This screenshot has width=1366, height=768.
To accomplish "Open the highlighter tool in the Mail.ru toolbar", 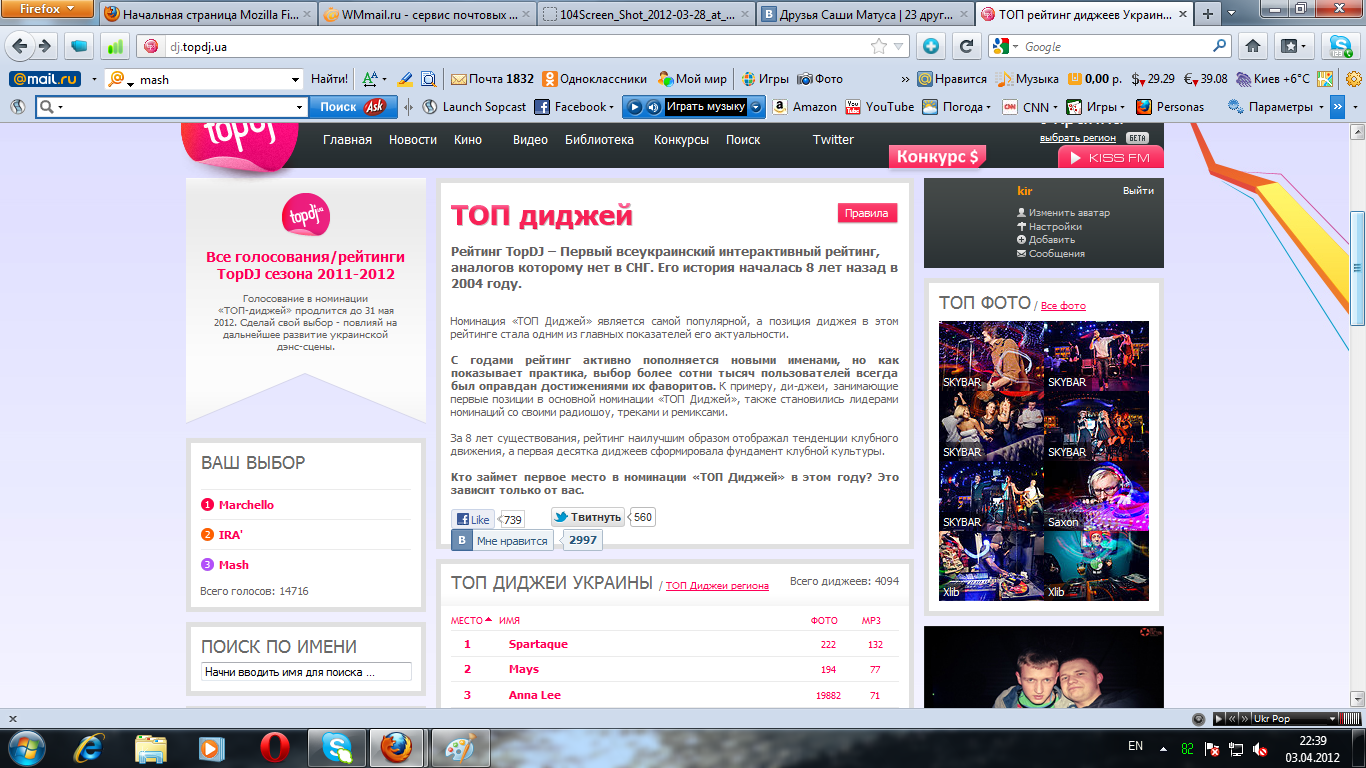I will tap(405, 79).
